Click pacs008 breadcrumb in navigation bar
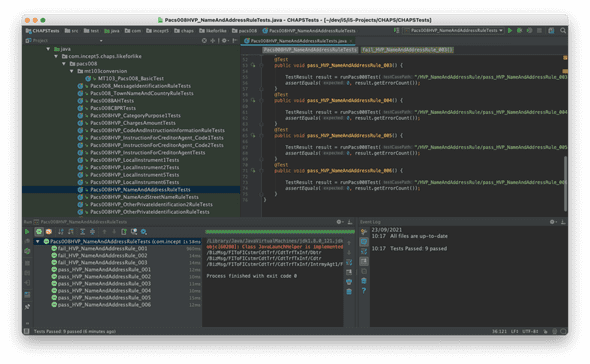 point(245,31)
